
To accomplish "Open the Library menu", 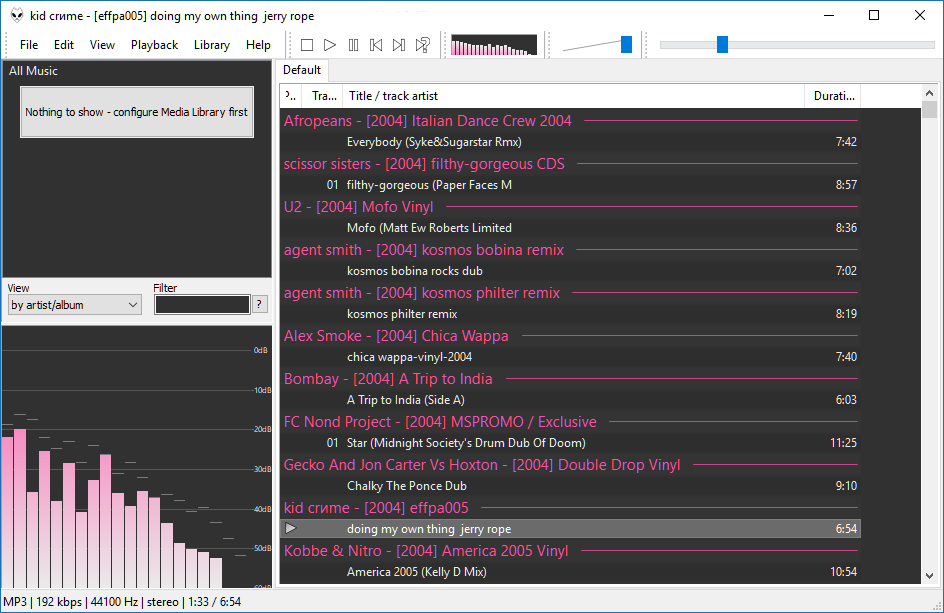I will 211,45.
